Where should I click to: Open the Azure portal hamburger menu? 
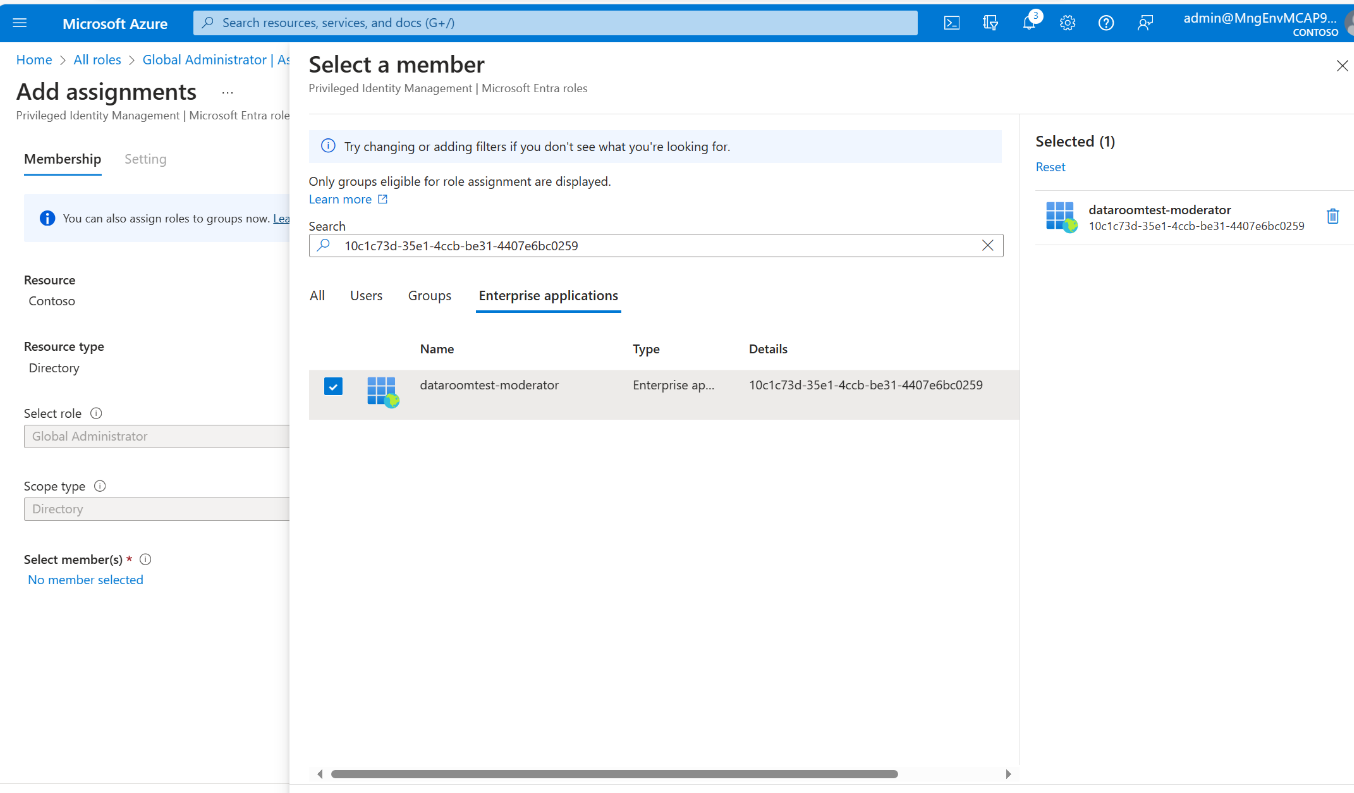pyautogui.click(x=20, y=23)
